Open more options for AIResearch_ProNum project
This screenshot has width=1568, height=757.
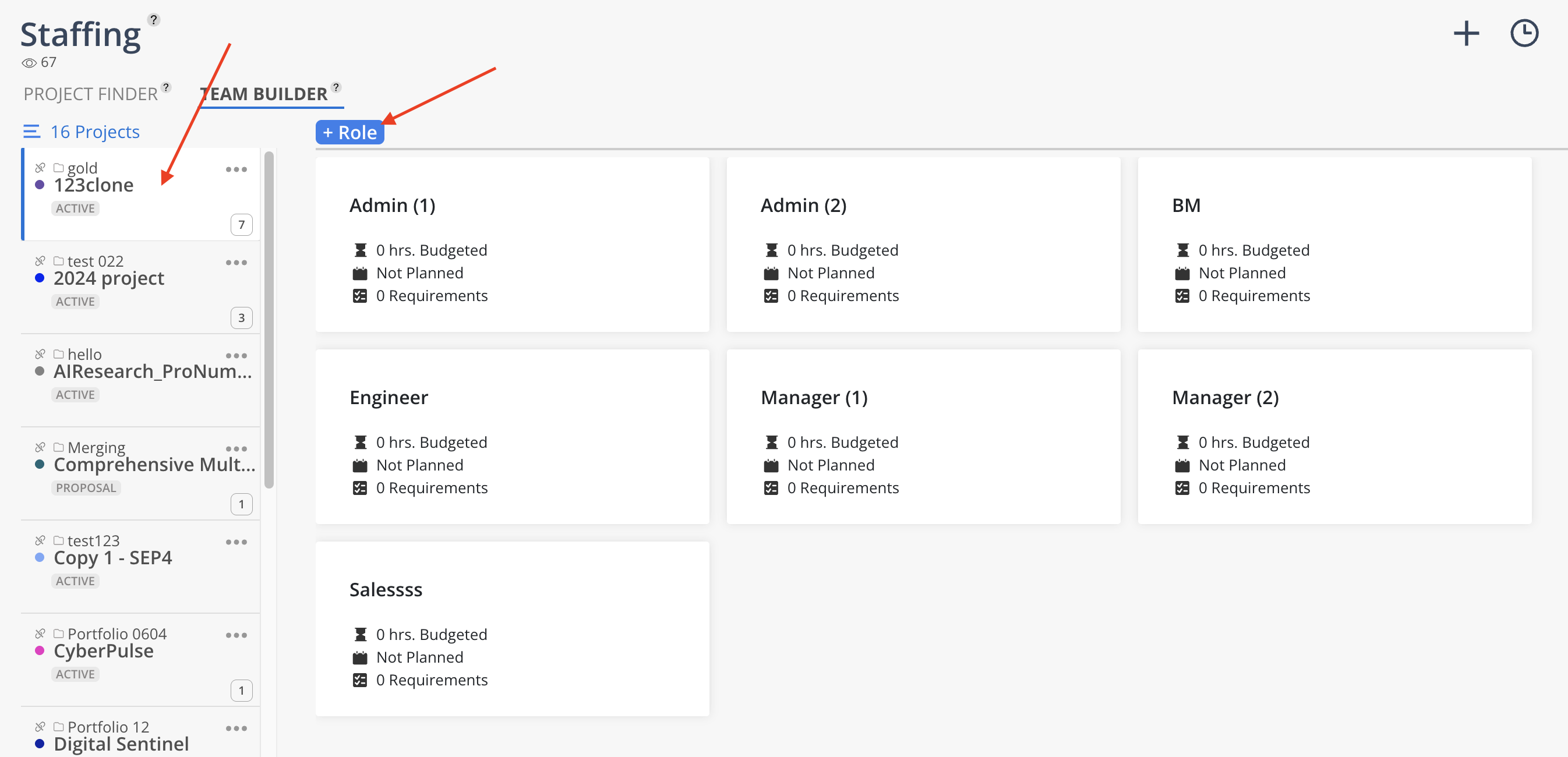(236, 355)
